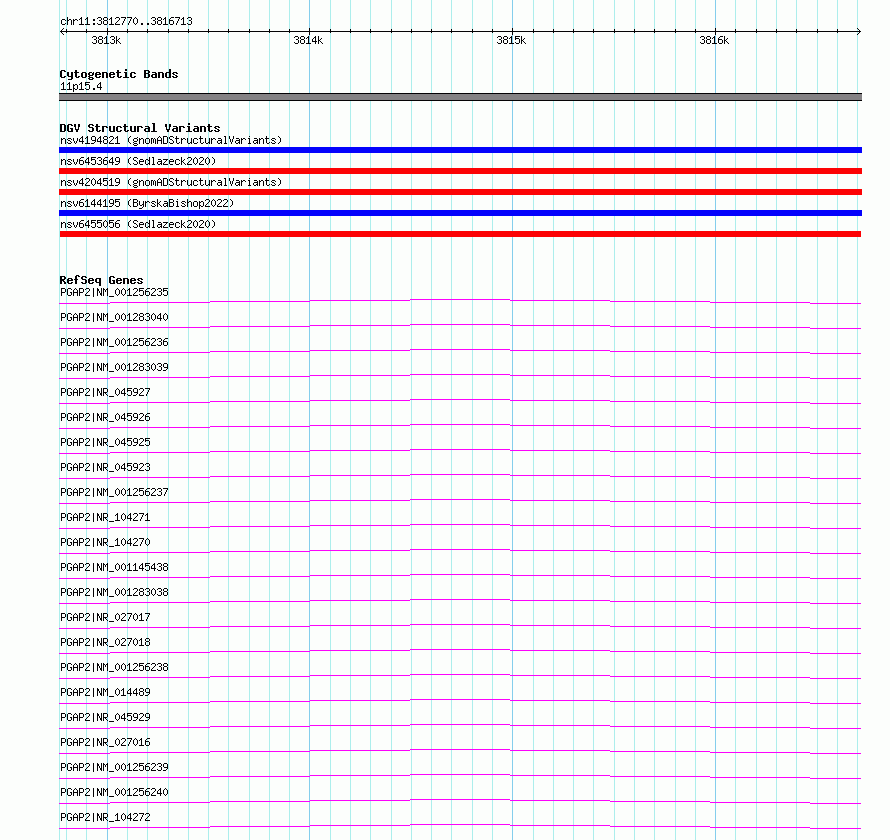
Task: Select the Cytogenetic Bands track heading
Action: 119,74
